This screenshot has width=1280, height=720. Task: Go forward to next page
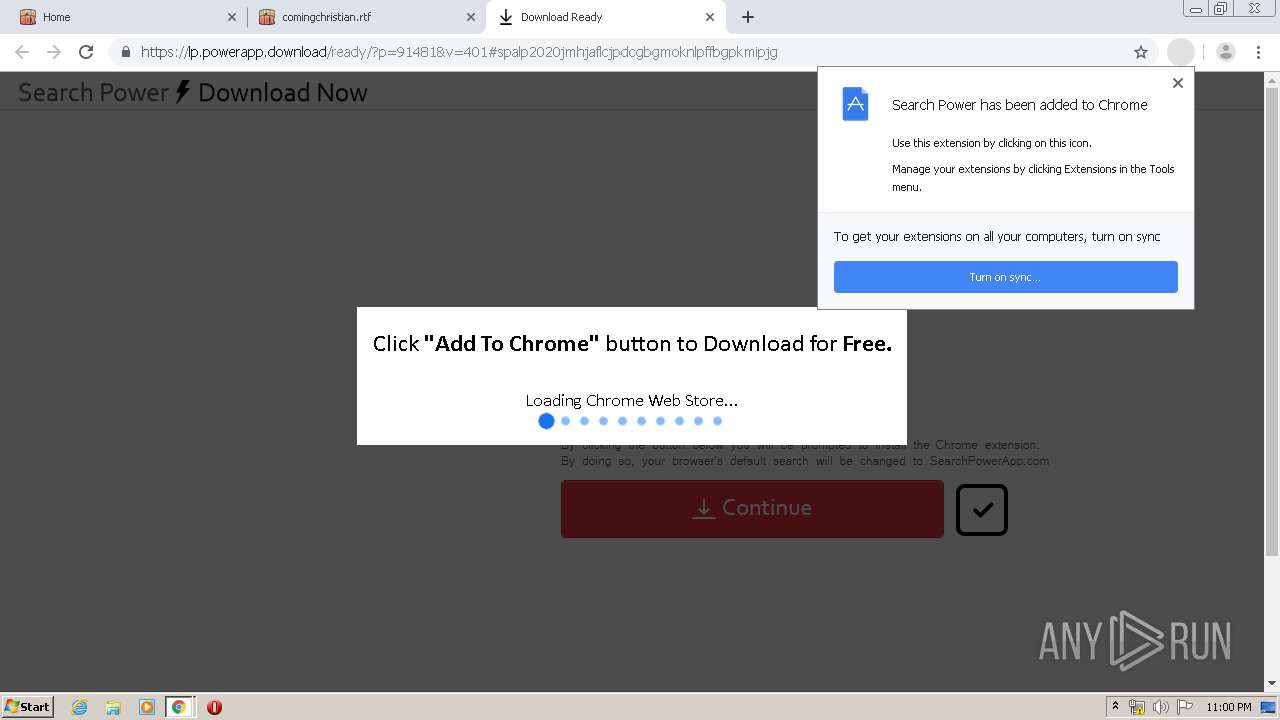pyautogui.click(x=54, y=52)
